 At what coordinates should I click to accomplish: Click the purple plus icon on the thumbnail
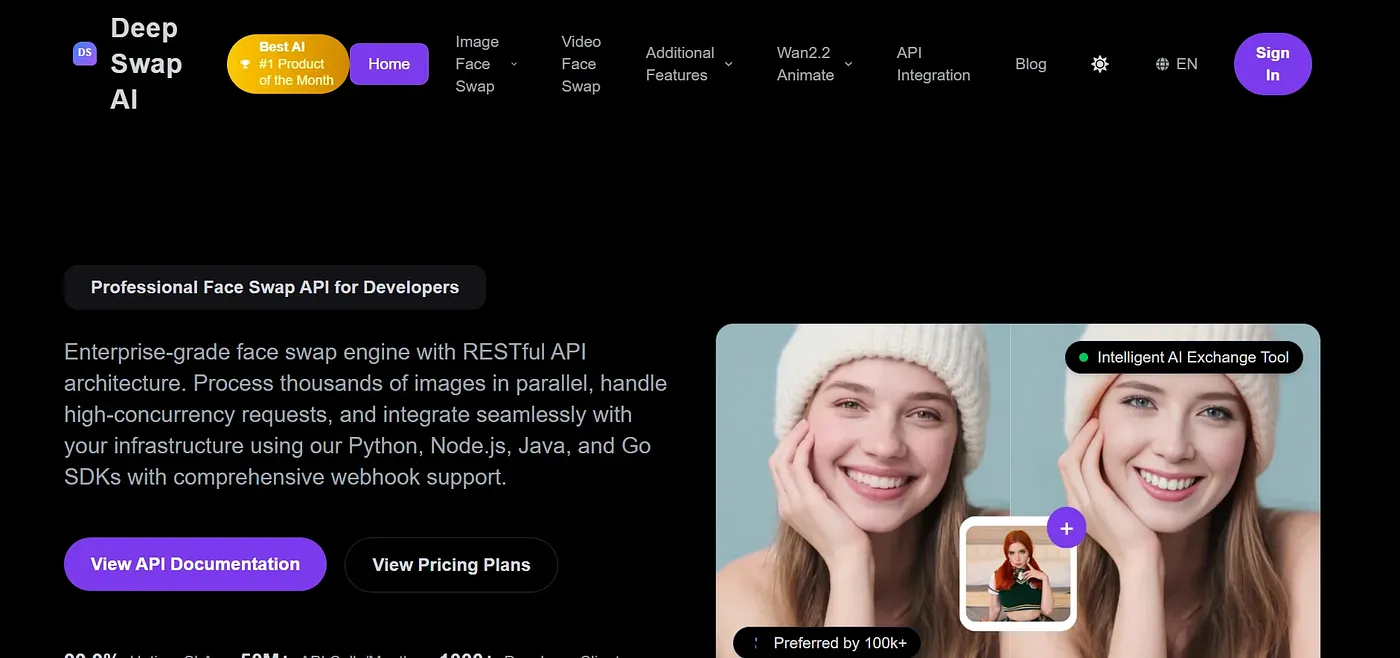[1066, 528]
